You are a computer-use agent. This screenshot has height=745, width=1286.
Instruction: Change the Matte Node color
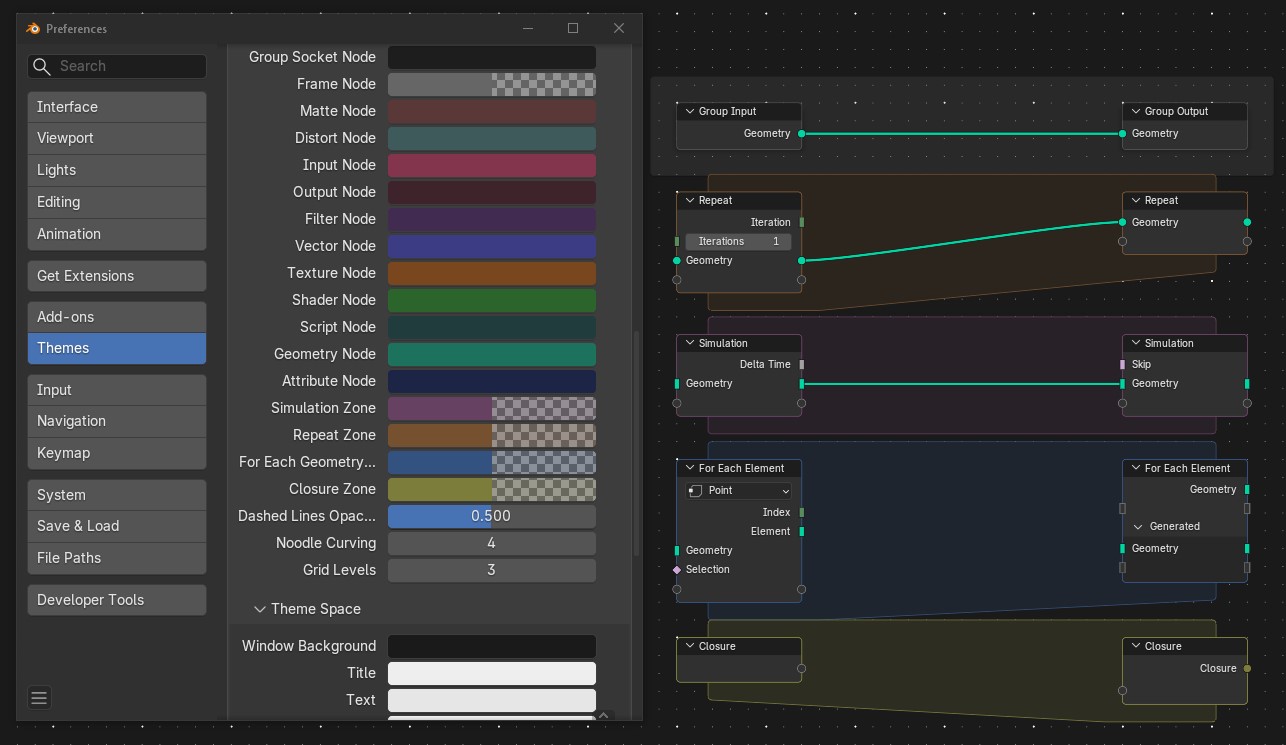[x=492, y=111]
